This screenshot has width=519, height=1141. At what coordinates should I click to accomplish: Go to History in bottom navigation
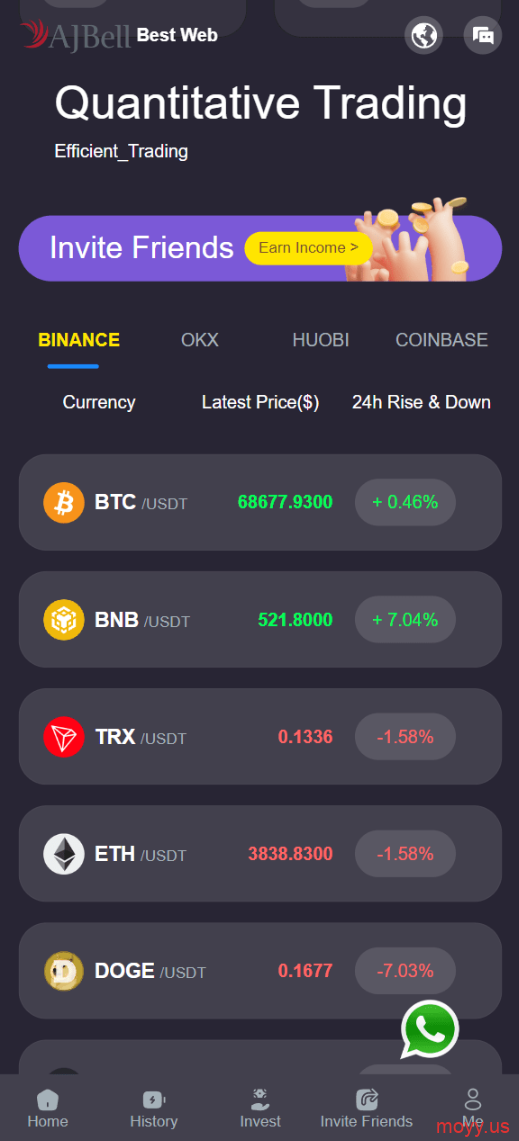point(154,1109)
